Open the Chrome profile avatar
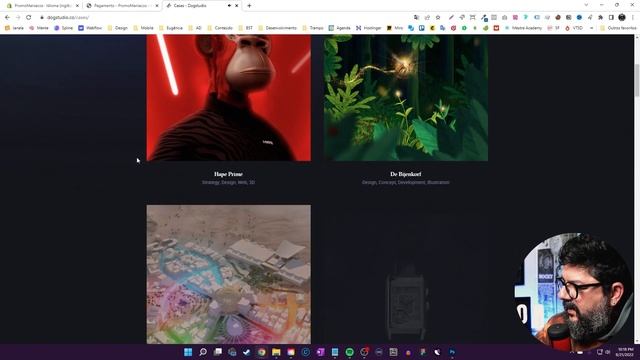The width and height of the screenshot is (640, 360). (622, 18)
